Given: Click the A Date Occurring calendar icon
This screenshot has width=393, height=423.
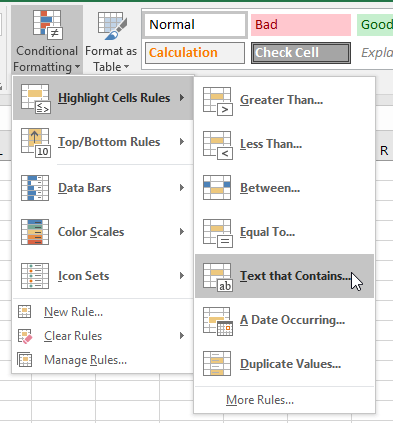Looking at the screenshot, I should point(218,321).
